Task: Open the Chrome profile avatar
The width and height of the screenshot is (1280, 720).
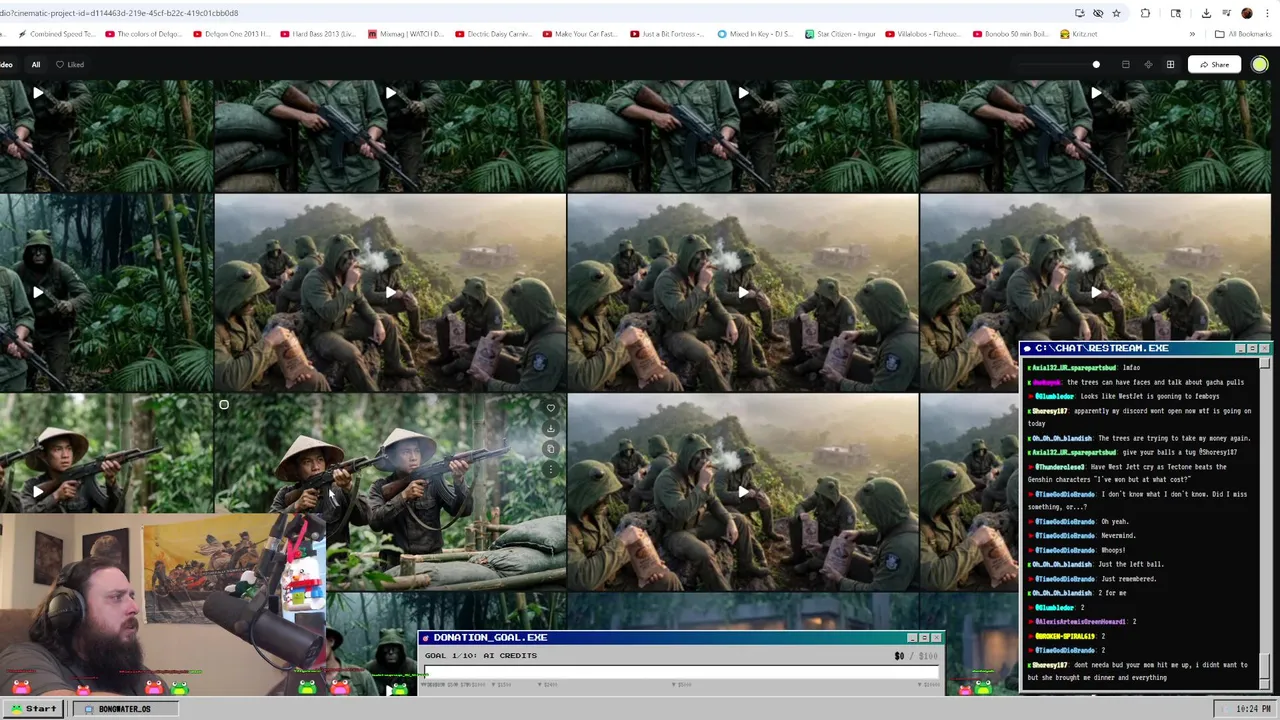Action: click(x=1247, y=13)
